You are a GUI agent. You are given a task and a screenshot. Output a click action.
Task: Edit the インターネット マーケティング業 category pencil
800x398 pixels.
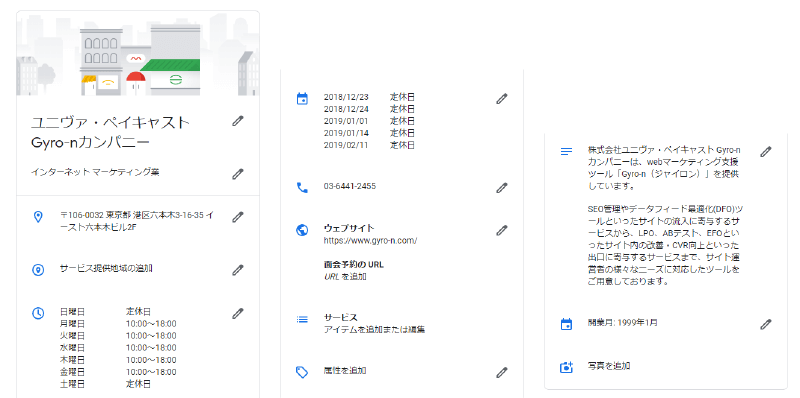(238, 174)
